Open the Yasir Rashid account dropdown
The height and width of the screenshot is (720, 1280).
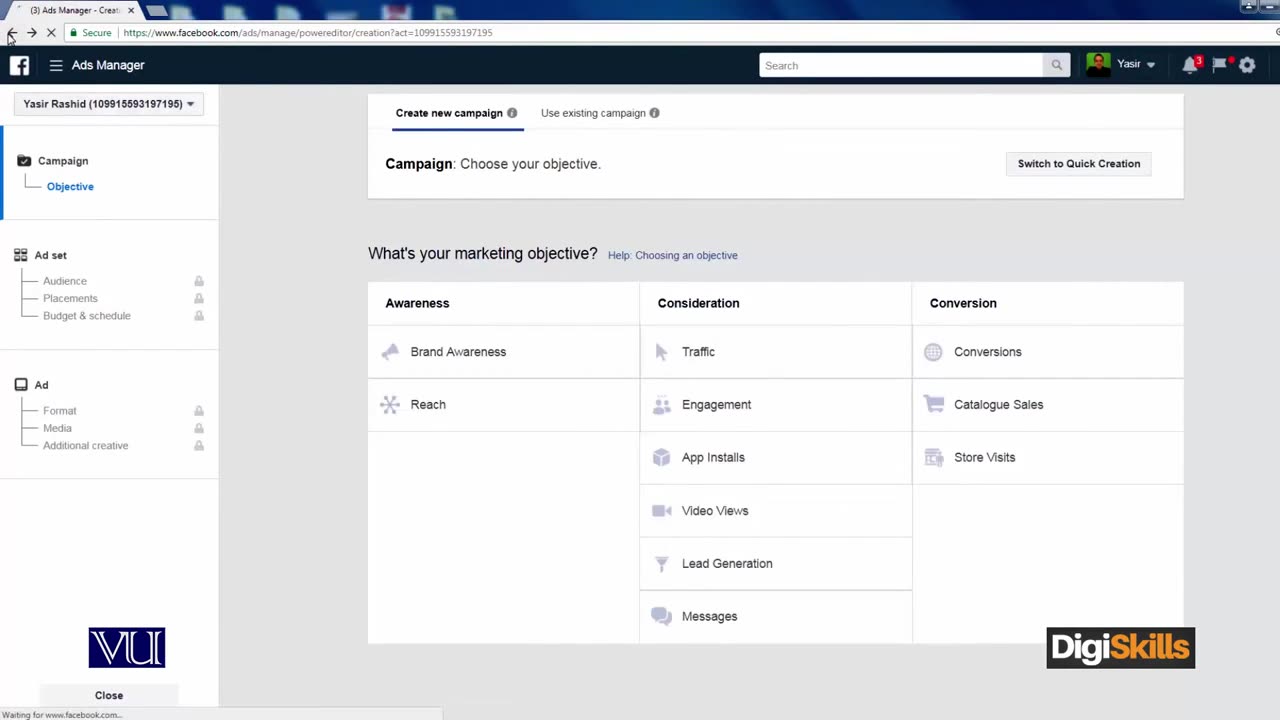(x=109, y=104)
